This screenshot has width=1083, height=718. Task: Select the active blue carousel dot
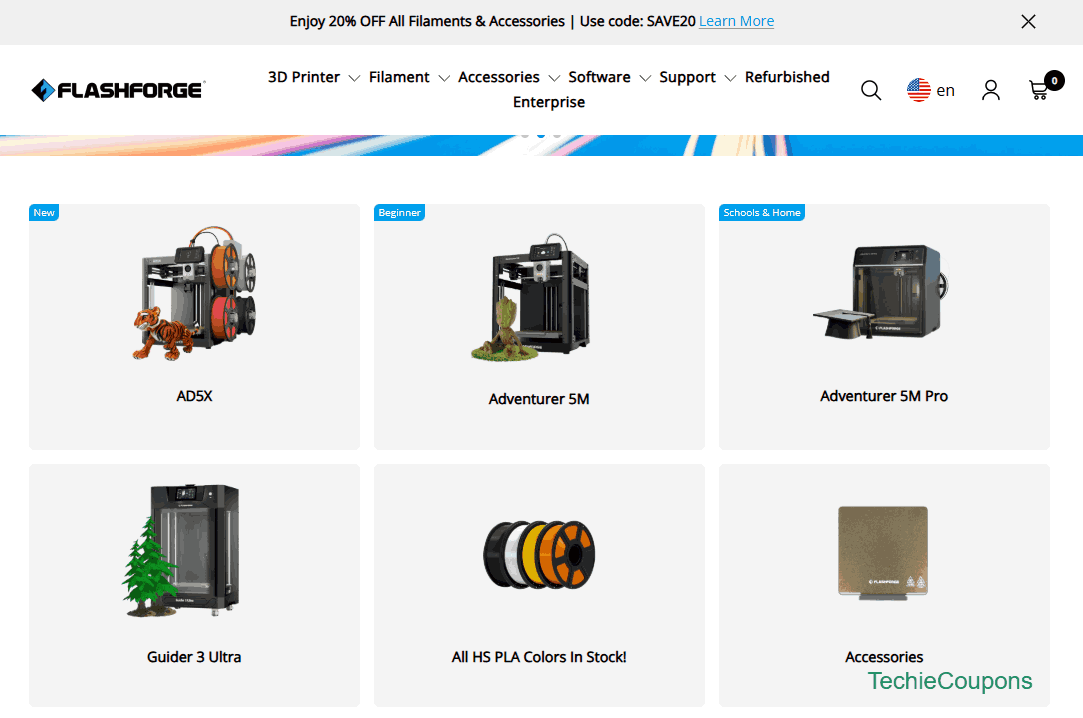541,135
